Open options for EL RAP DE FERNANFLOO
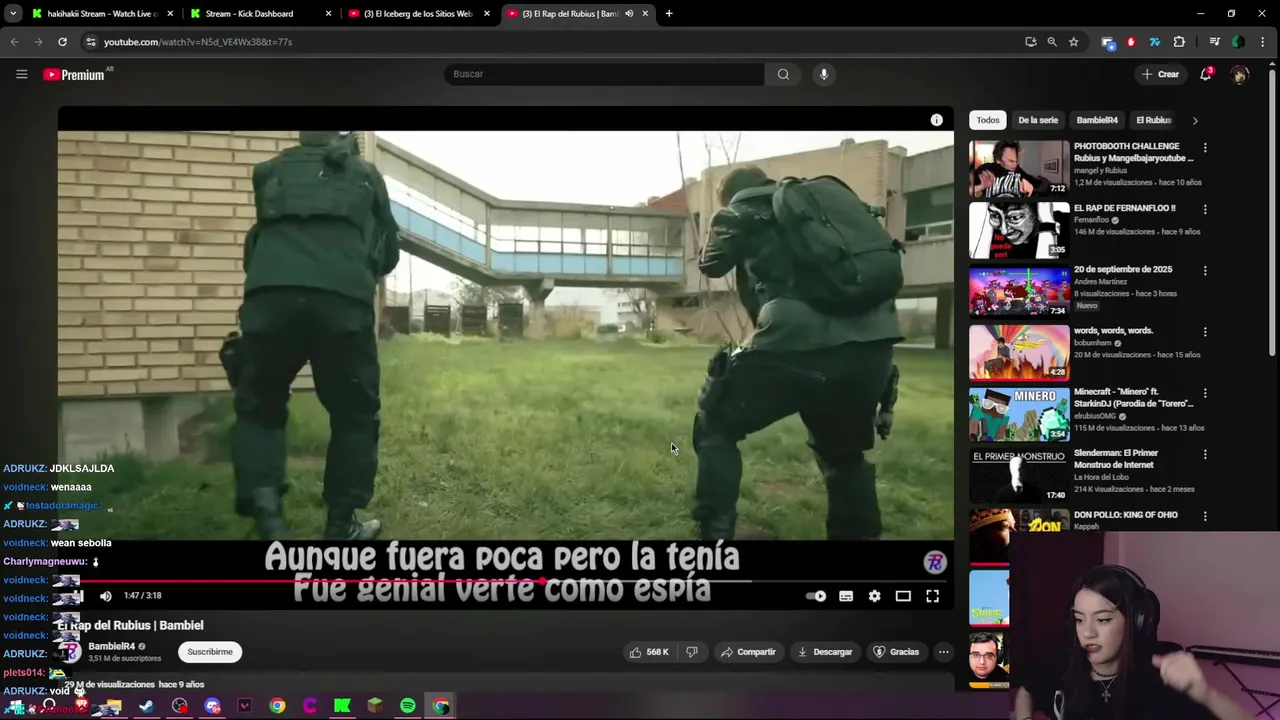This screenshot has width=1280, height=720. click(1205, 209)
